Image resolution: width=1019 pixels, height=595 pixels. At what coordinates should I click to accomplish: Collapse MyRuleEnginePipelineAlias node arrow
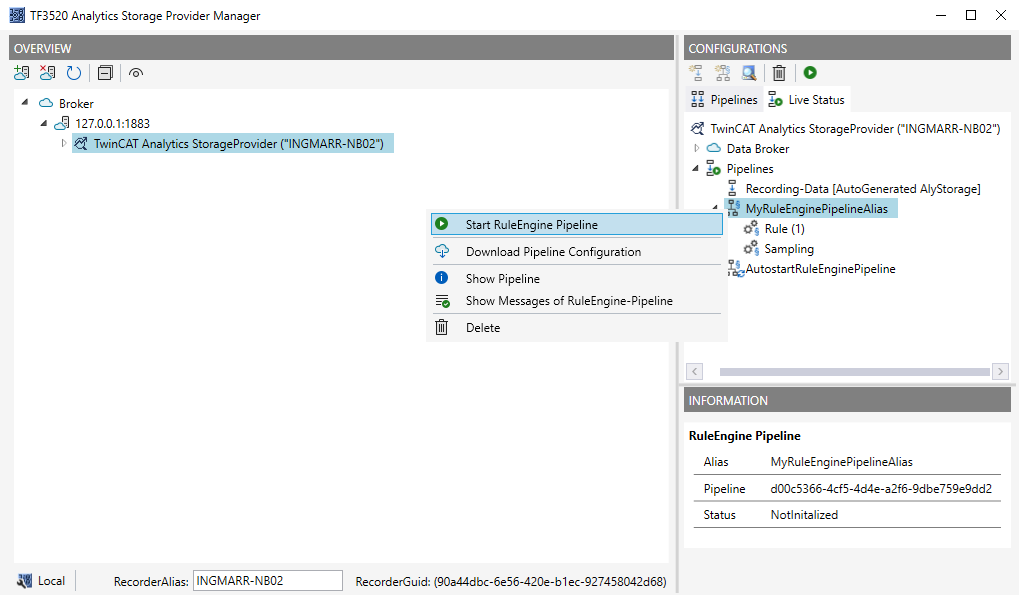point(716,208)
